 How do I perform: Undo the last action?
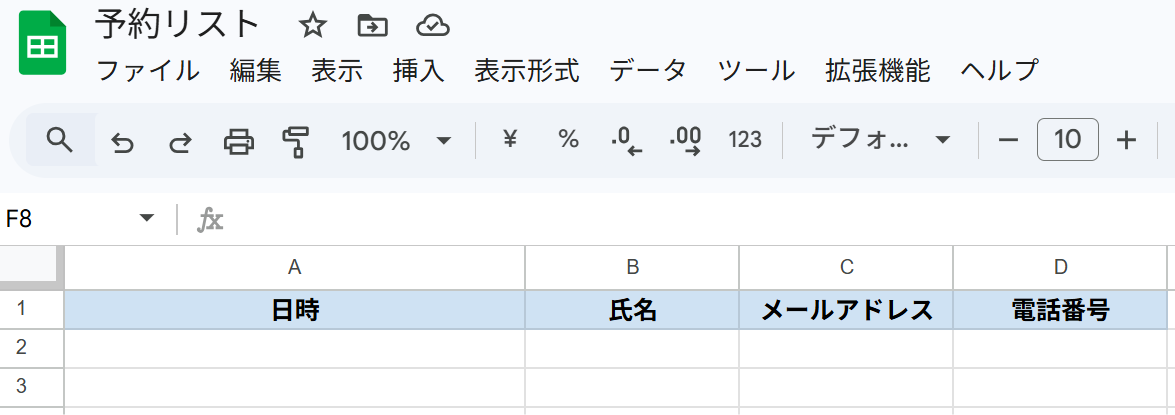[x=122, y=141]
